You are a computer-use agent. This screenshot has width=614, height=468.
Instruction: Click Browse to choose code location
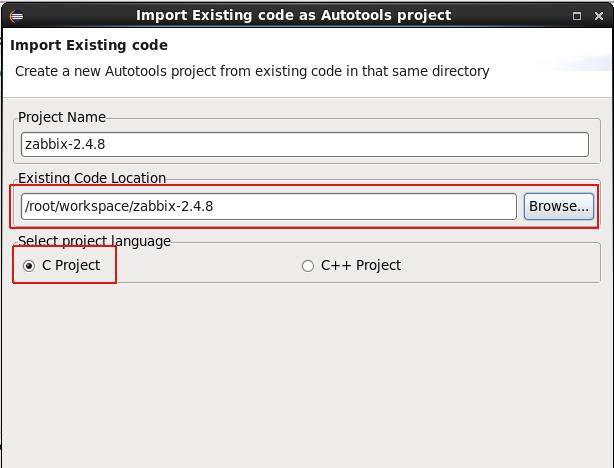pos(559,206)
